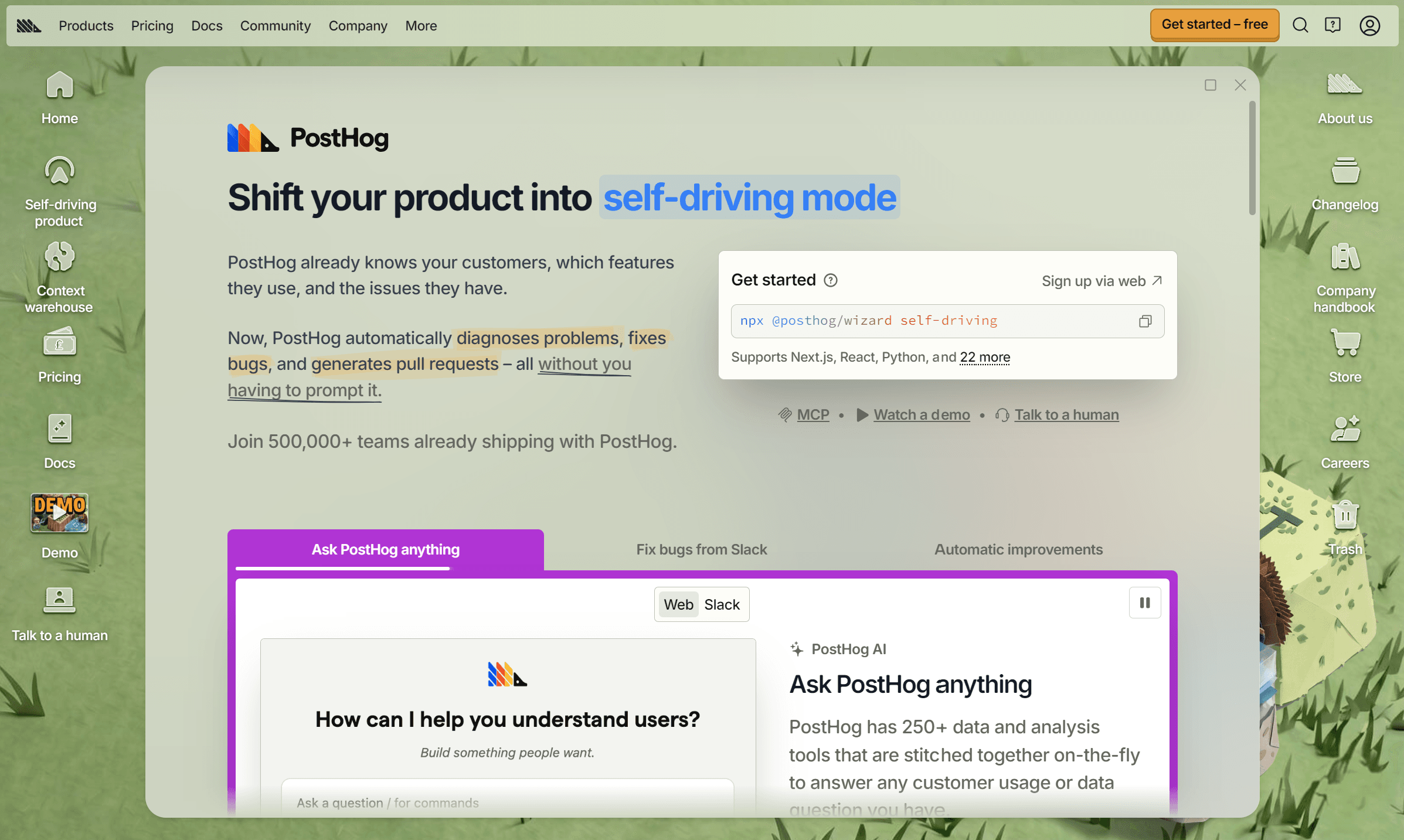Open the Community menu
The image size is (1404, 840).
[276, 26]
